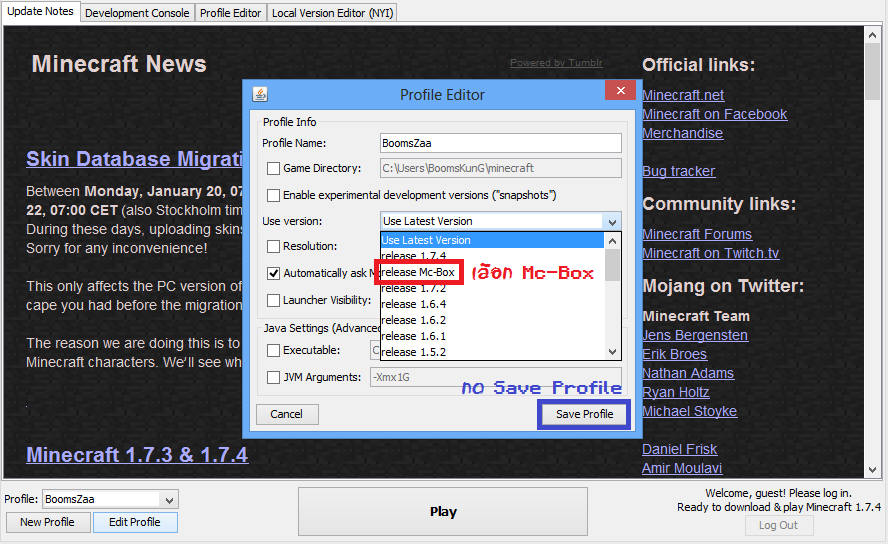Screen dimensions: 888x544
Task: Open the Minecraft.net link
Action: point(683,95)
